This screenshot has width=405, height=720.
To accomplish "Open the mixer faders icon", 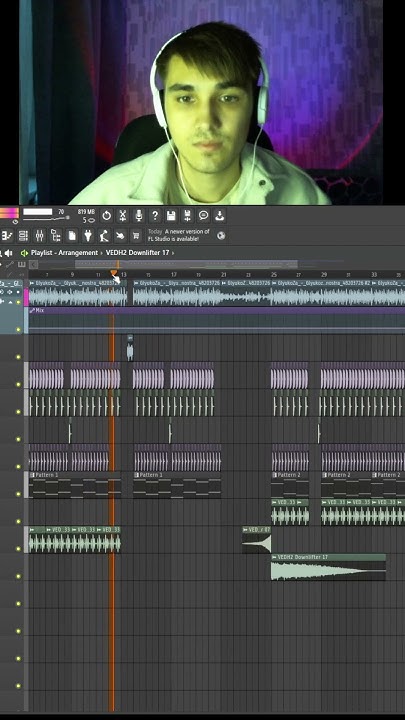I will [39, 236].
